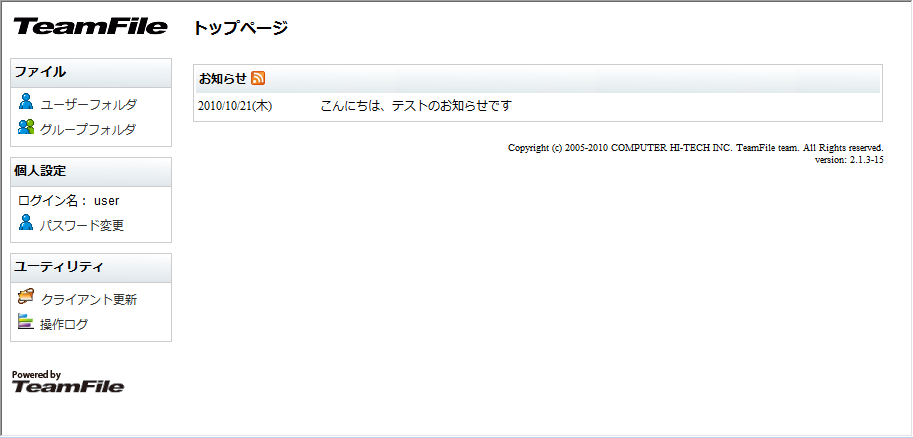913x438 pixels.
Task: Click the client update icon
Action: [x=26, y=297]
